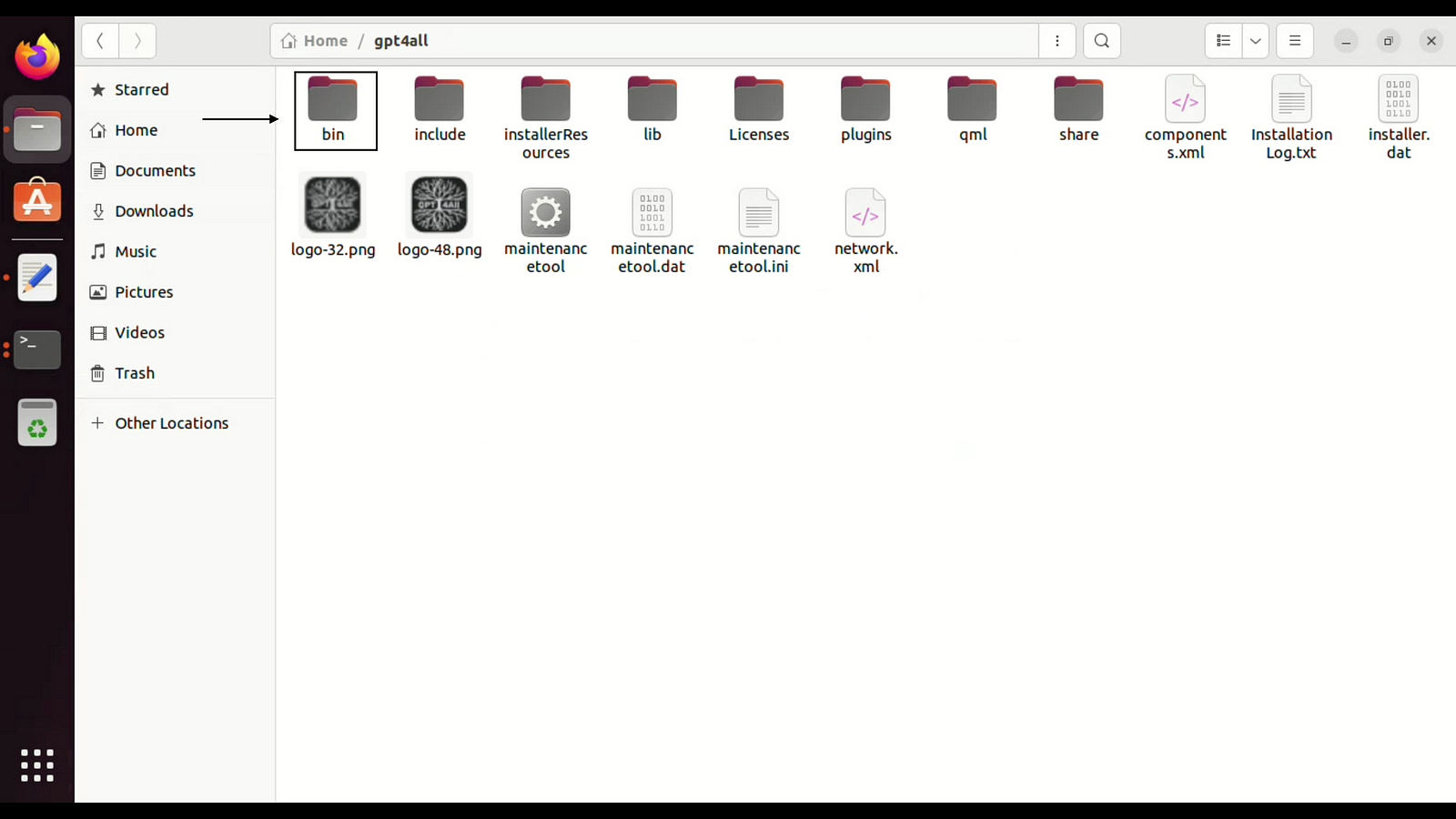This screenshot has width=1456, height=819.
Task: Select the logo-48.png thumbnail
Action: point(440,206)
